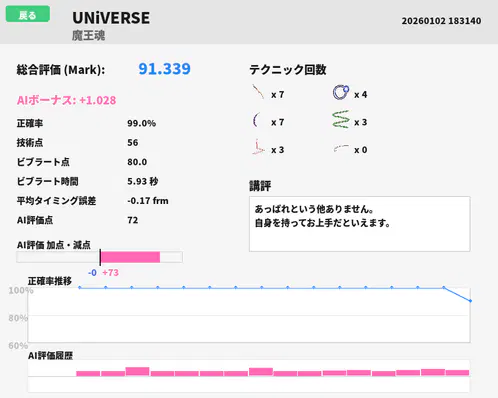Select the blue circle technique icon x4
Screen dimensions: 498x398
coord(341,92)
